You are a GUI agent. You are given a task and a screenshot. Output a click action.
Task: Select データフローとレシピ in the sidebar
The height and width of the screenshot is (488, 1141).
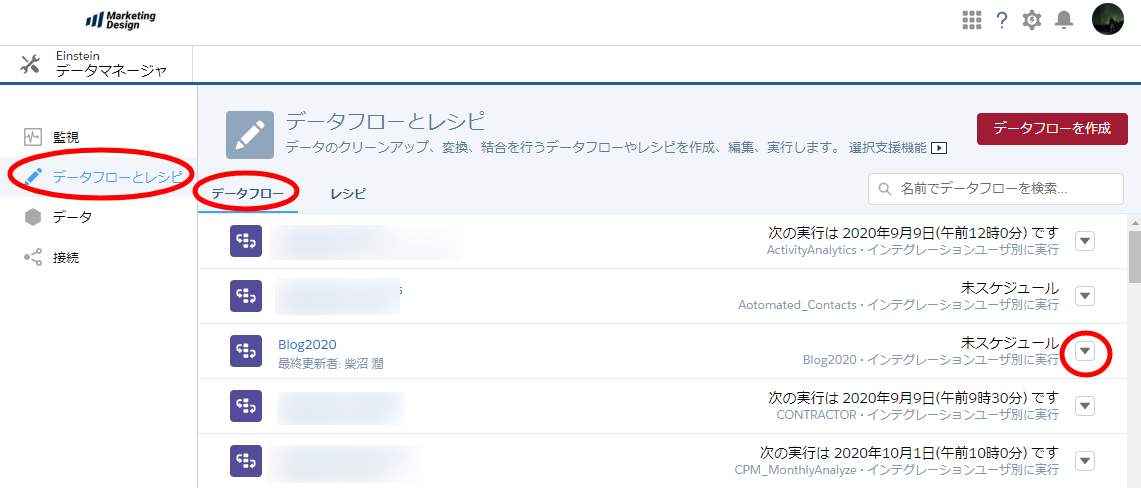point(117,177)
